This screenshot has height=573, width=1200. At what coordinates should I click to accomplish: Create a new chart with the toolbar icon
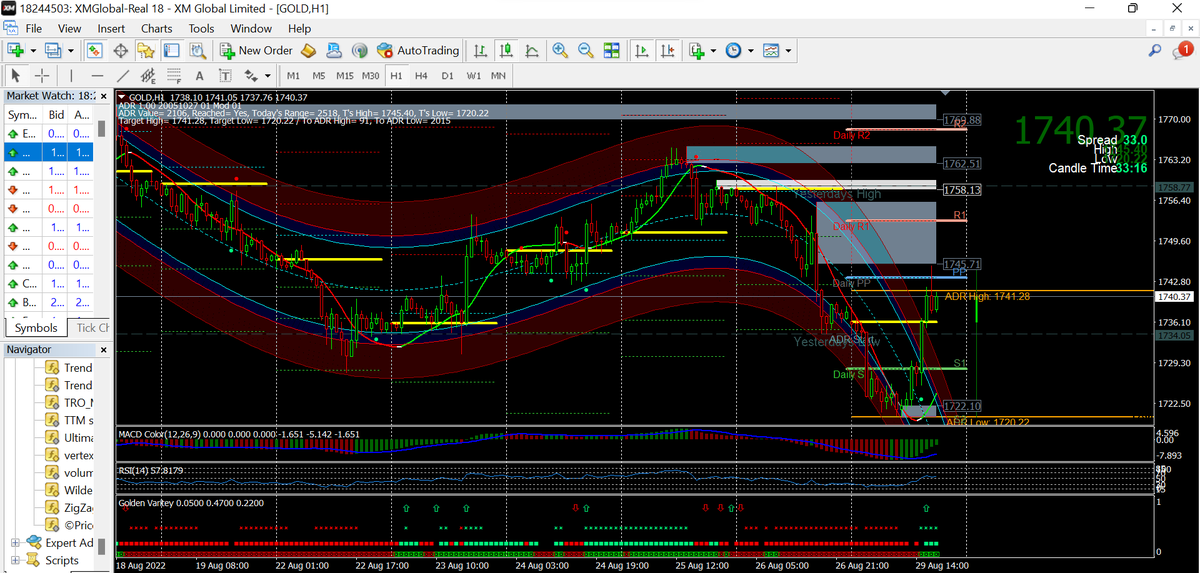coord(15,50)
